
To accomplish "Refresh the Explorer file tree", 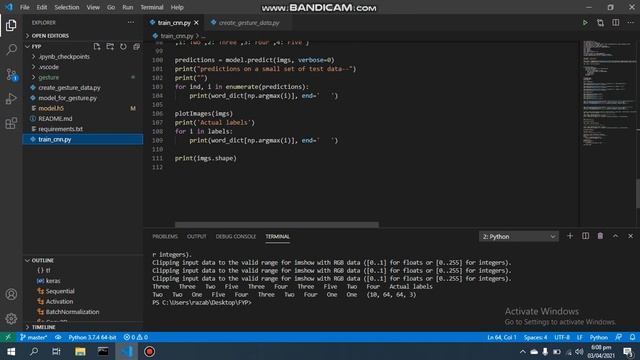I will point(123,47).
